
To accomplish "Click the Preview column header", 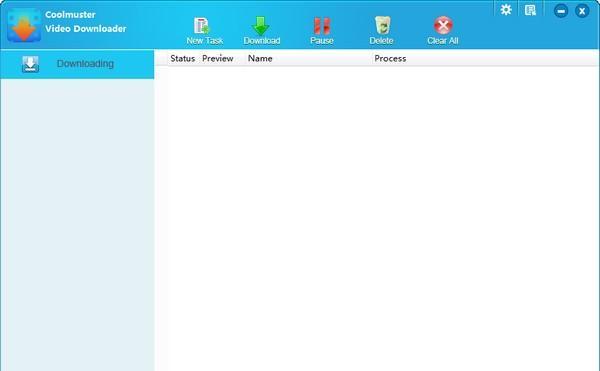I will 218,59.
